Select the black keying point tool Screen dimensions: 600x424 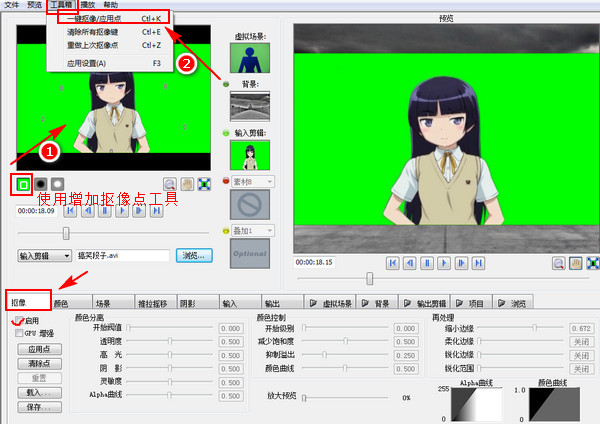[x=41, y=184]
